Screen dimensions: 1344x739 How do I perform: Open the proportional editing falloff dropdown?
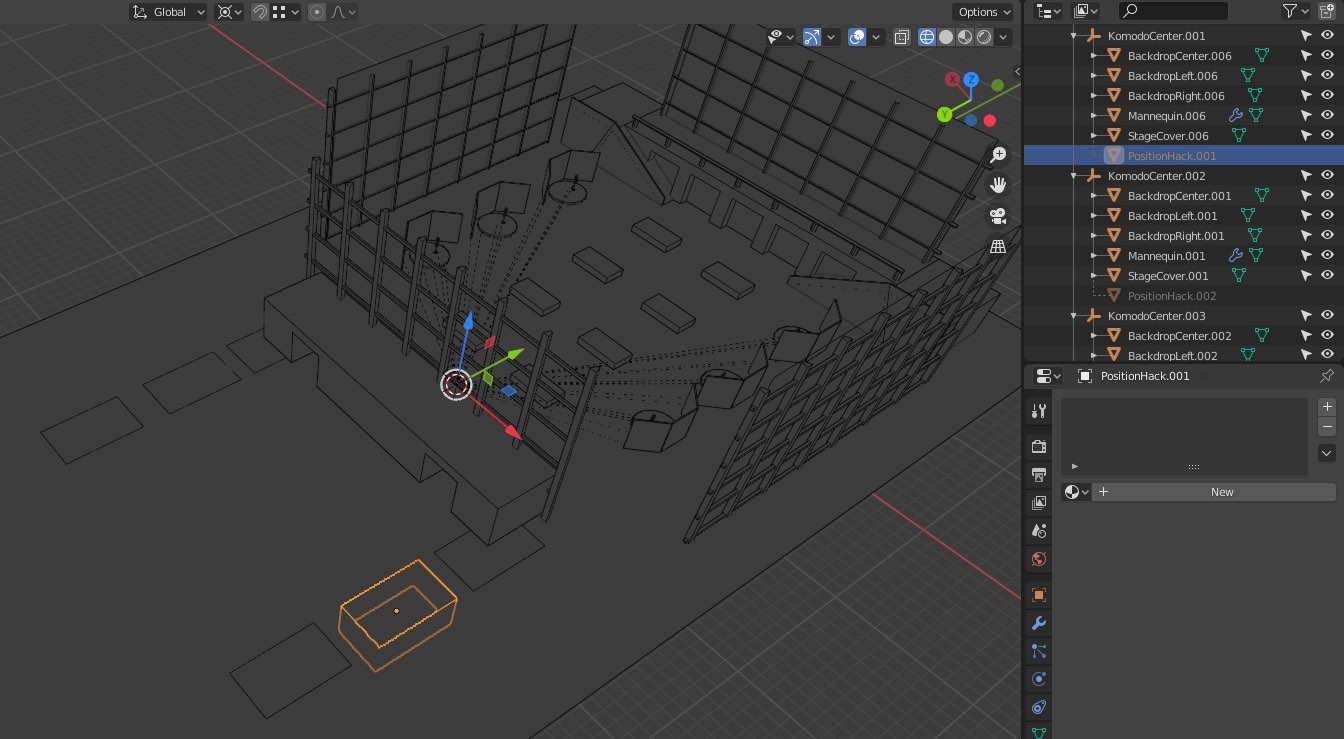coord(343,12)
